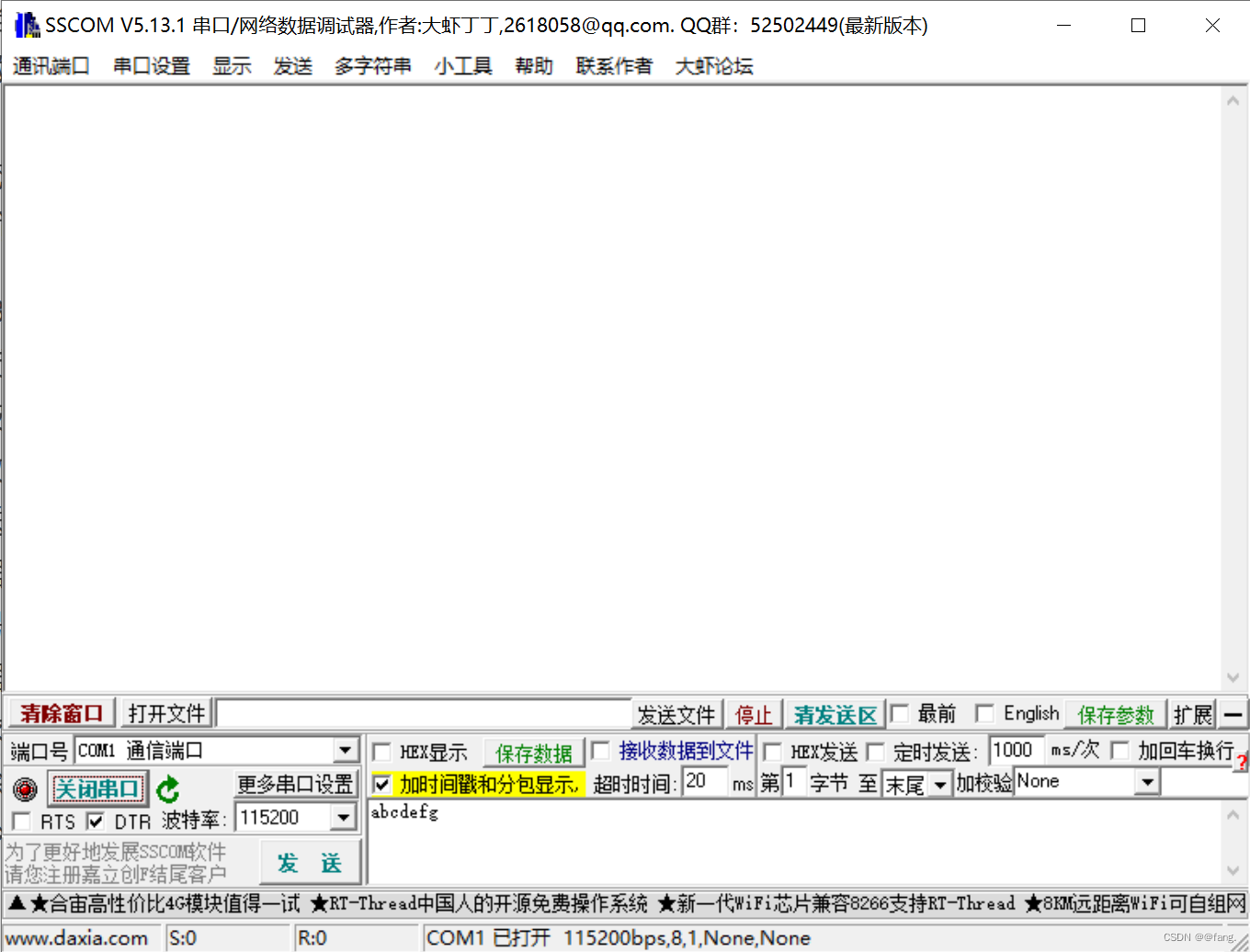
Task: Click the green refresh ports icon
Action: (x=167, y=788)
